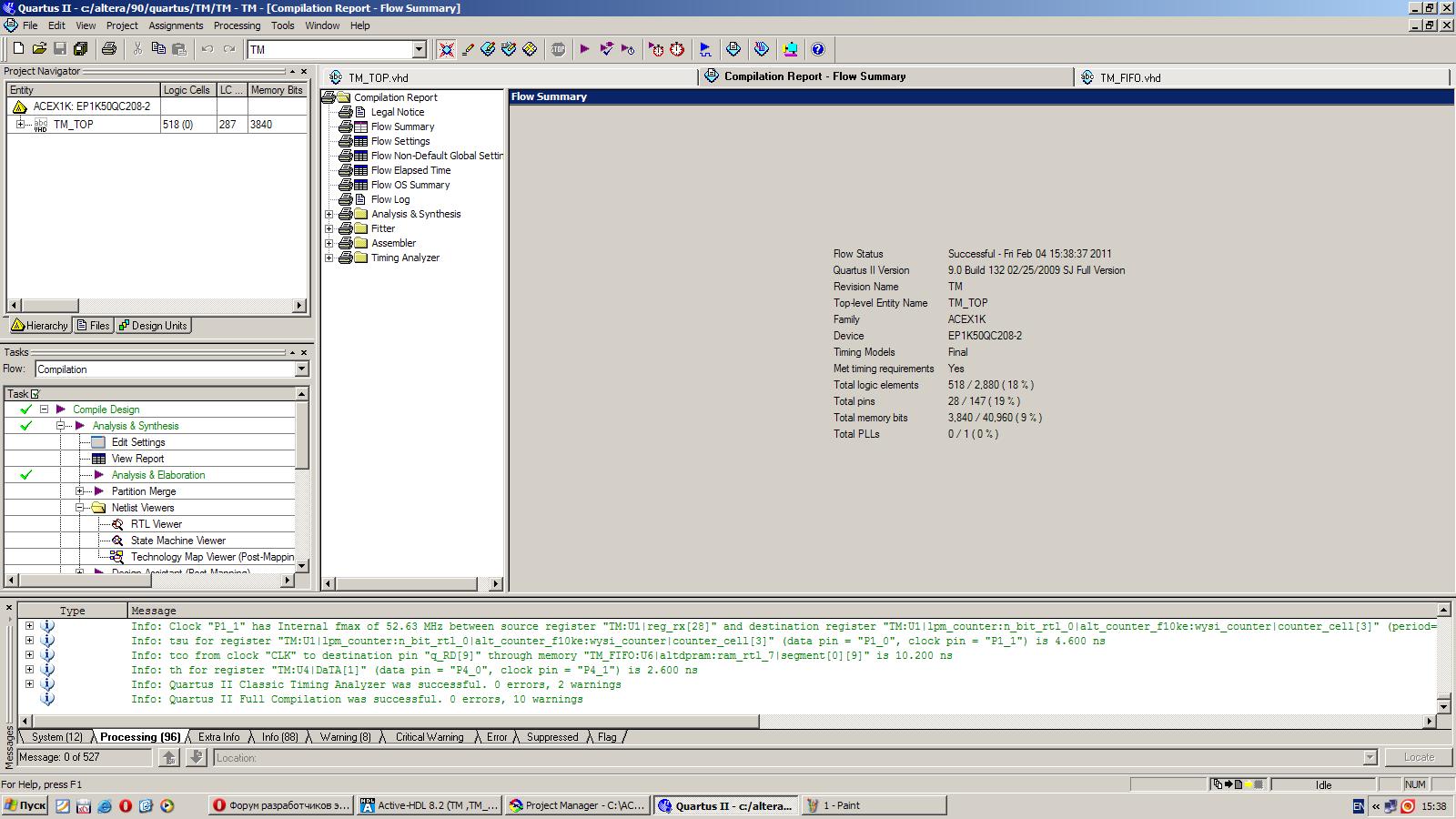Screen dimensions: 1456x819
Task: Collapse the Compile Design task
Action: 44,409
